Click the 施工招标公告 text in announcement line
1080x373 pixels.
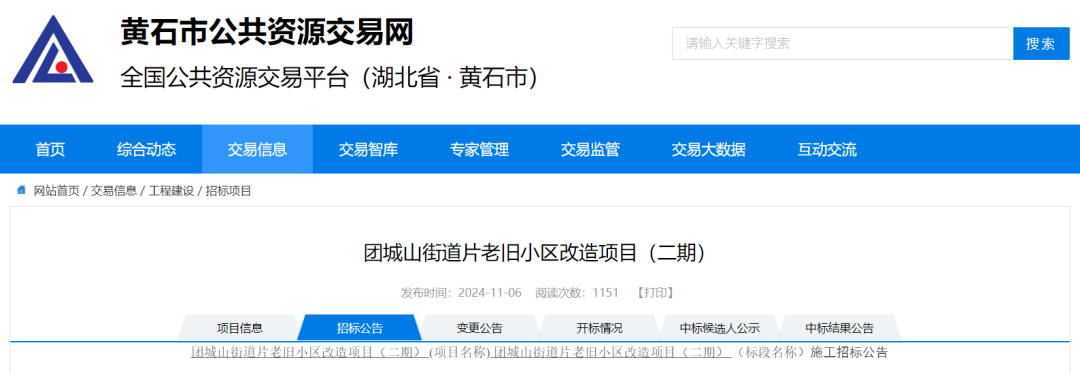849,353
